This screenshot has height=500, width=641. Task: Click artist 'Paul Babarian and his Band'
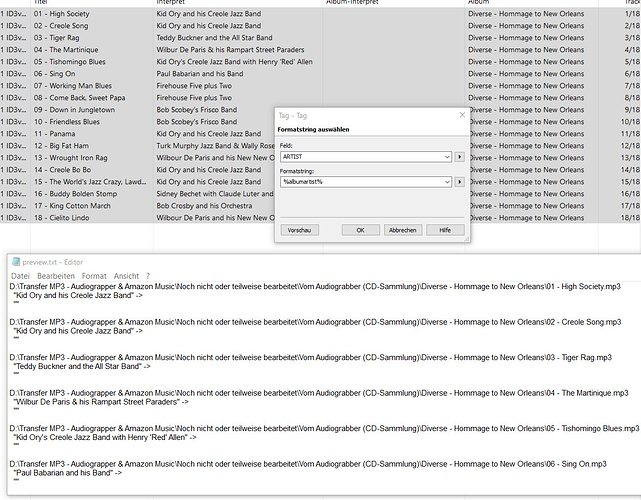click(x=199, y=74)
